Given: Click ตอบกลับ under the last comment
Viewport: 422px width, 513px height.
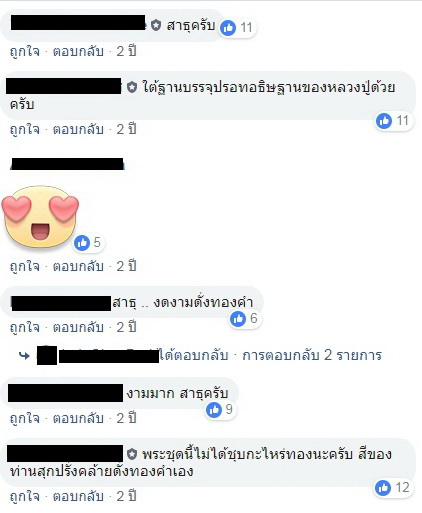Looking at the screenshot, I should (x=78, y=497).
